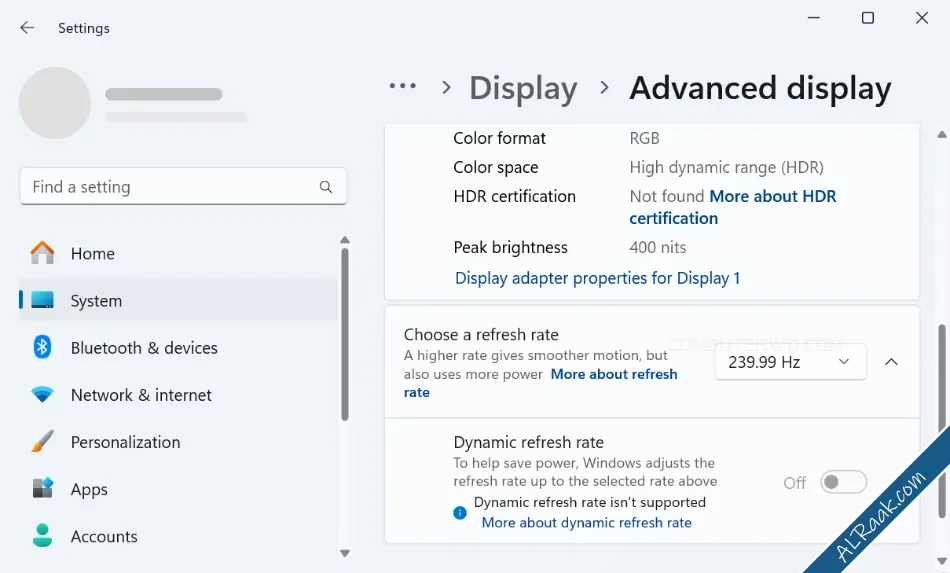Viewport: 950px width, 573px height.
Task: Click the High dynamic range (HDR) value
Action: 726,167
